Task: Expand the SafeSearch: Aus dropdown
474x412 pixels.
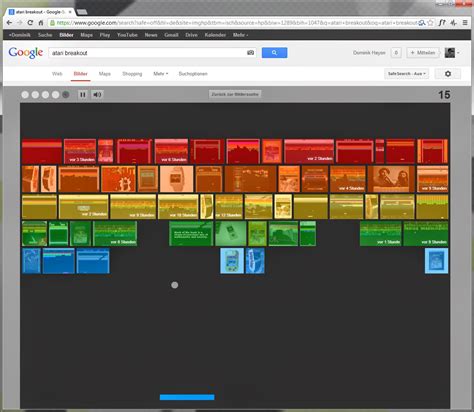Action: coord(407,74)
